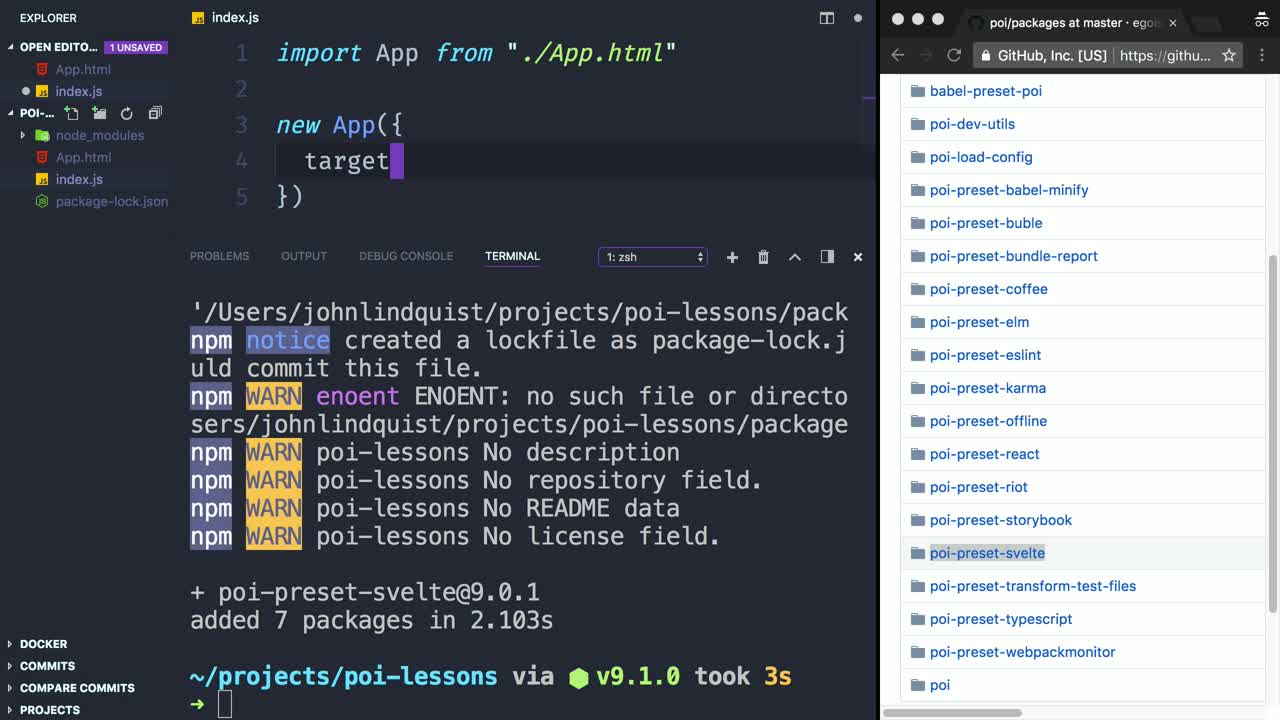The height and width of the screenshot is (720, 1280).
Task: Expand the node_modules folder
Action: 23,135
